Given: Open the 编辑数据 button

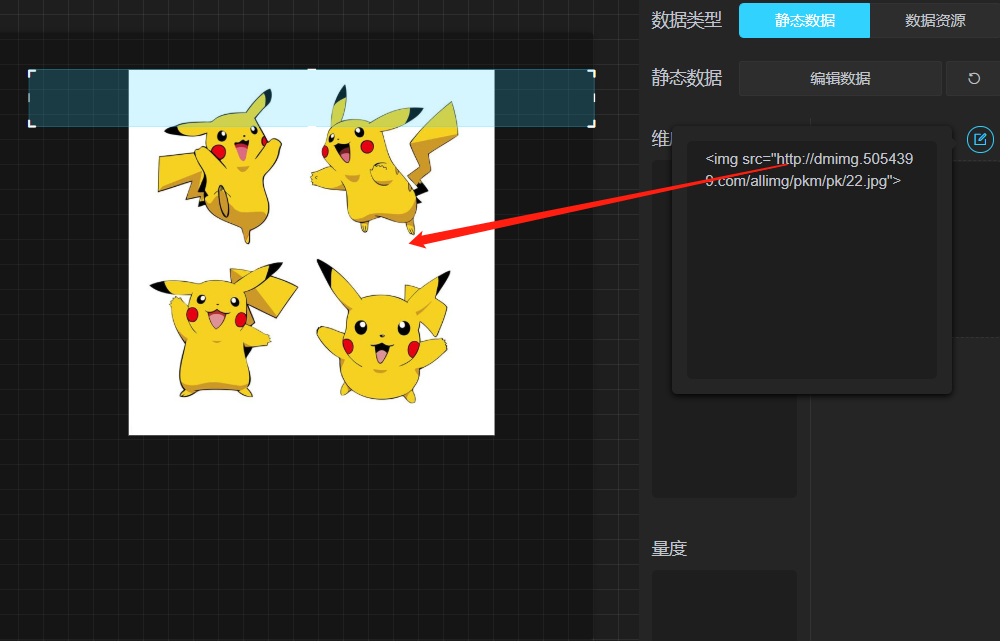Looking at the screenshot, I should pos(840,78).
